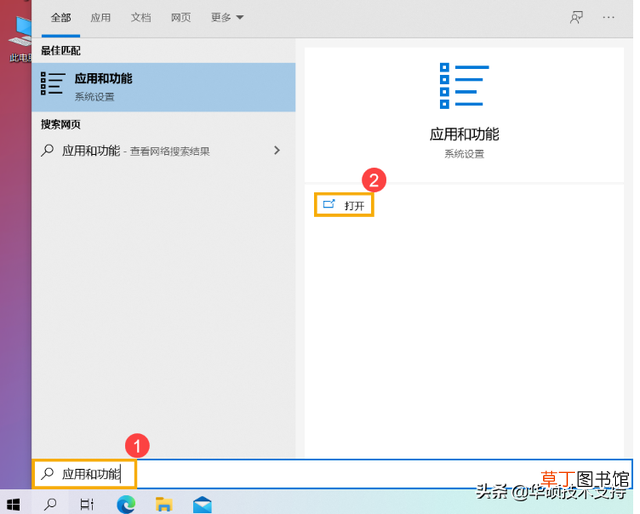Screen dimensions: 640x514
Task: Open Mail app from taskbar
Action: pos(202,505)
